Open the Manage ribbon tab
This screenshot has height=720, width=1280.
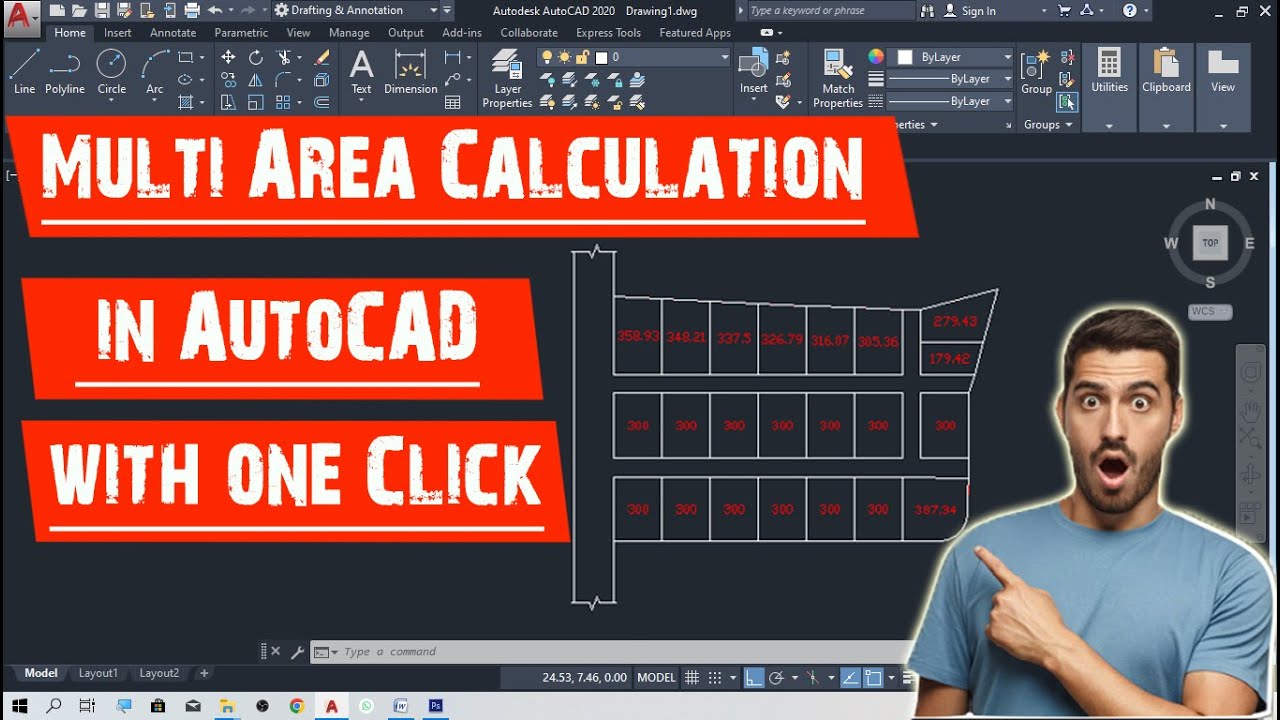click(349, 32)
